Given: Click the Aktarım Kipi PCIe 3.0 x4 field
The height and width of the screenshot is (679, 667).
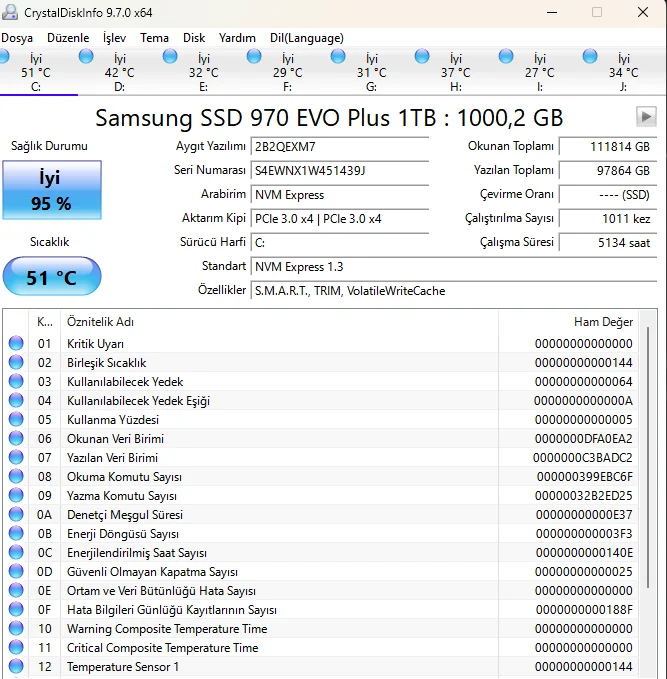Looking at the screenshot, I should point(340,219).
